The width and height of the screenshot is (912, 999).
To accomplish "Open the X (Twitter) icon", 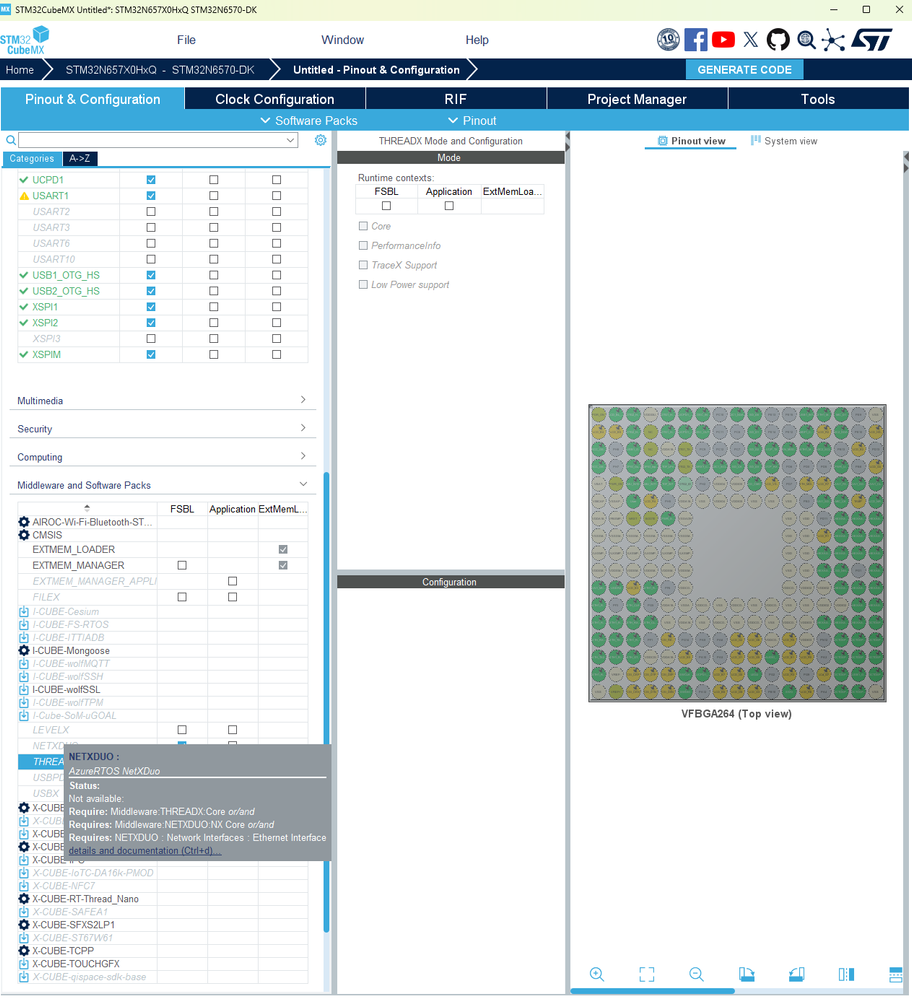I will click(x=751, y=40).
